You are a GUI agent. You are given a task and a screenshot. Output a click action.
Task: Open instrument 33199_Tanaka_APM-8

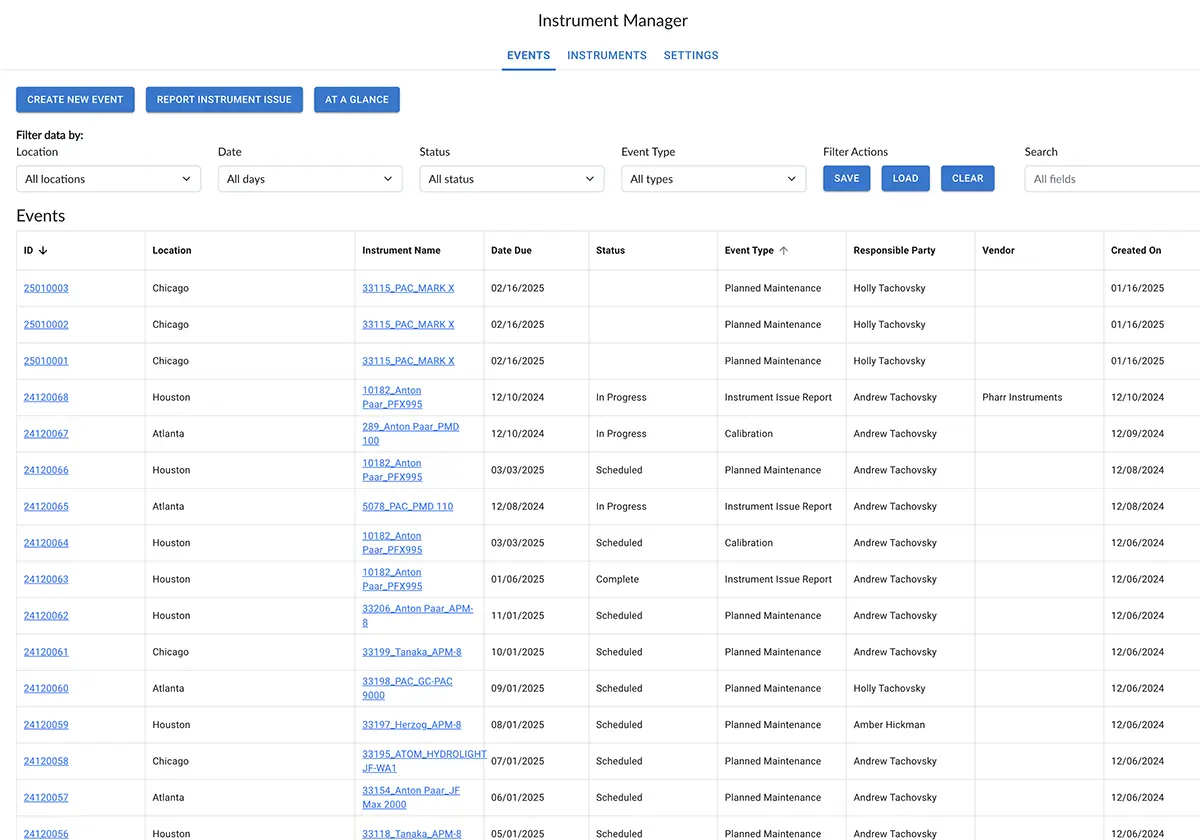click(412, 652)
